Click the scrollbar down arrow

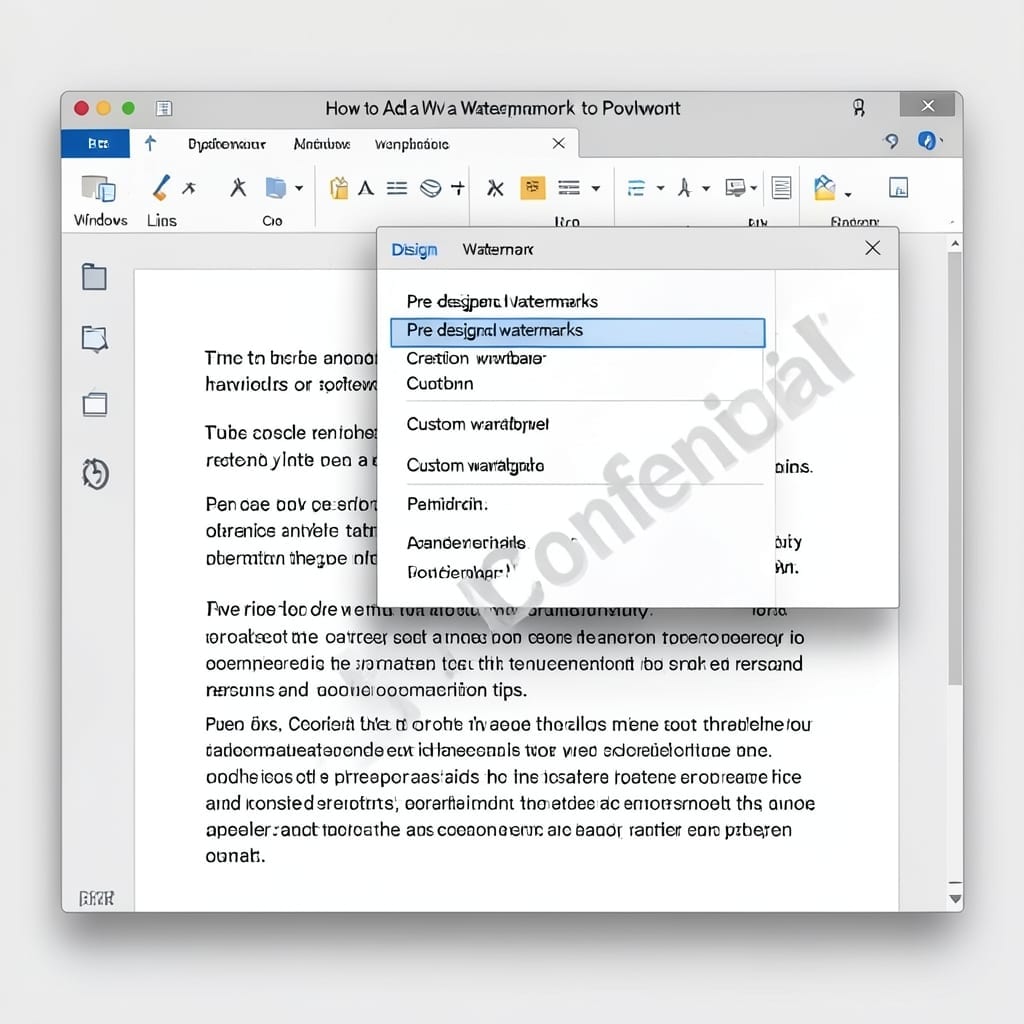955,899
